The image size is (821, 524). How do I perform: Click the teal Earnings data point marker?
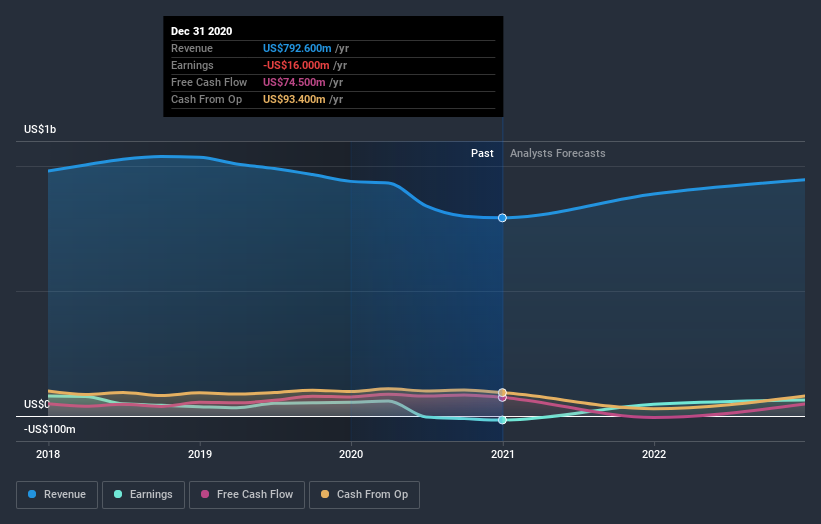pos(502,420)
